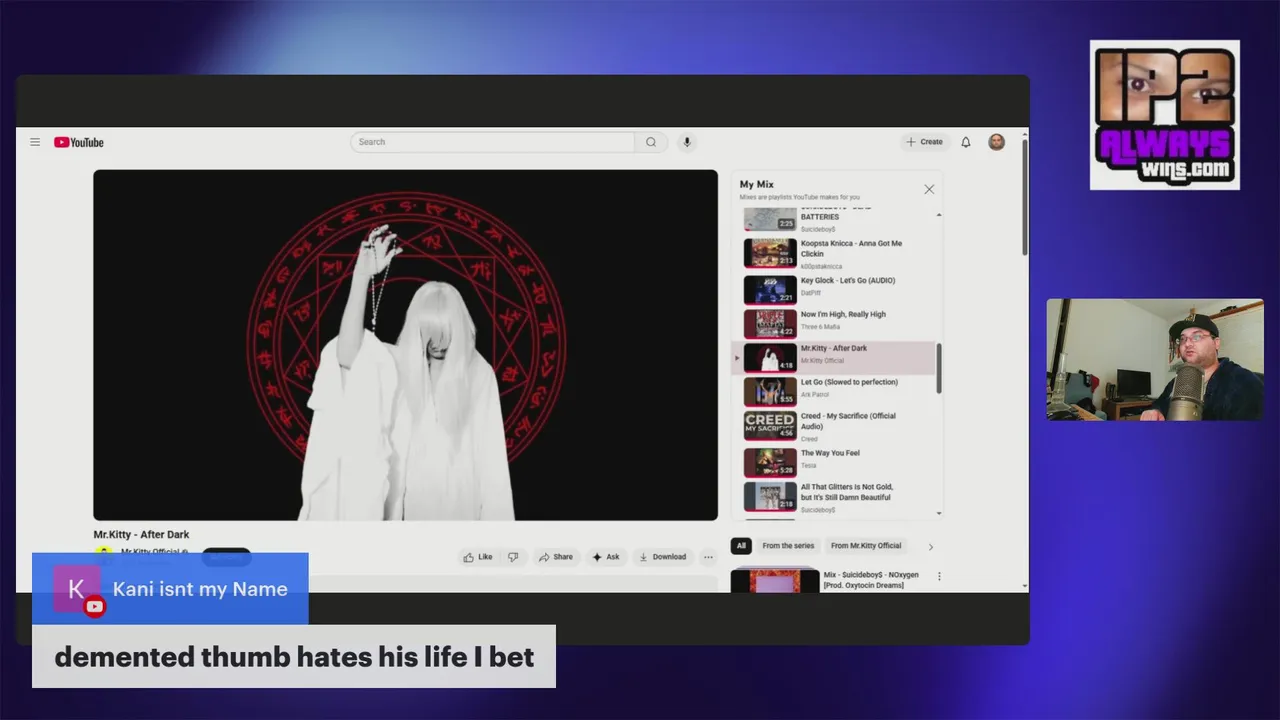Click the After Dark video player

coord(405,345)
